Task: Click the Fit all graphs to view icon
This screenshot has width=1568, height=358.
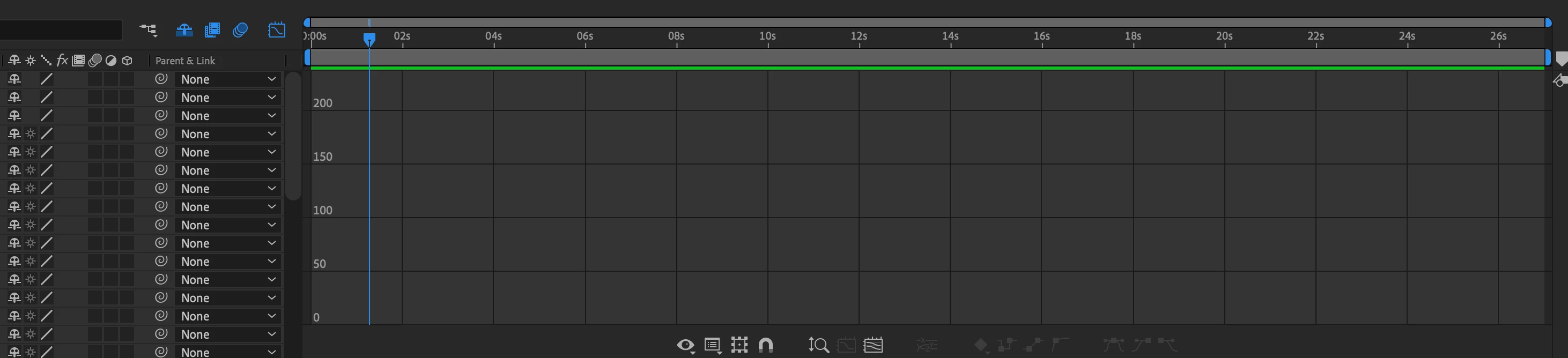Action: pos(873,345)
